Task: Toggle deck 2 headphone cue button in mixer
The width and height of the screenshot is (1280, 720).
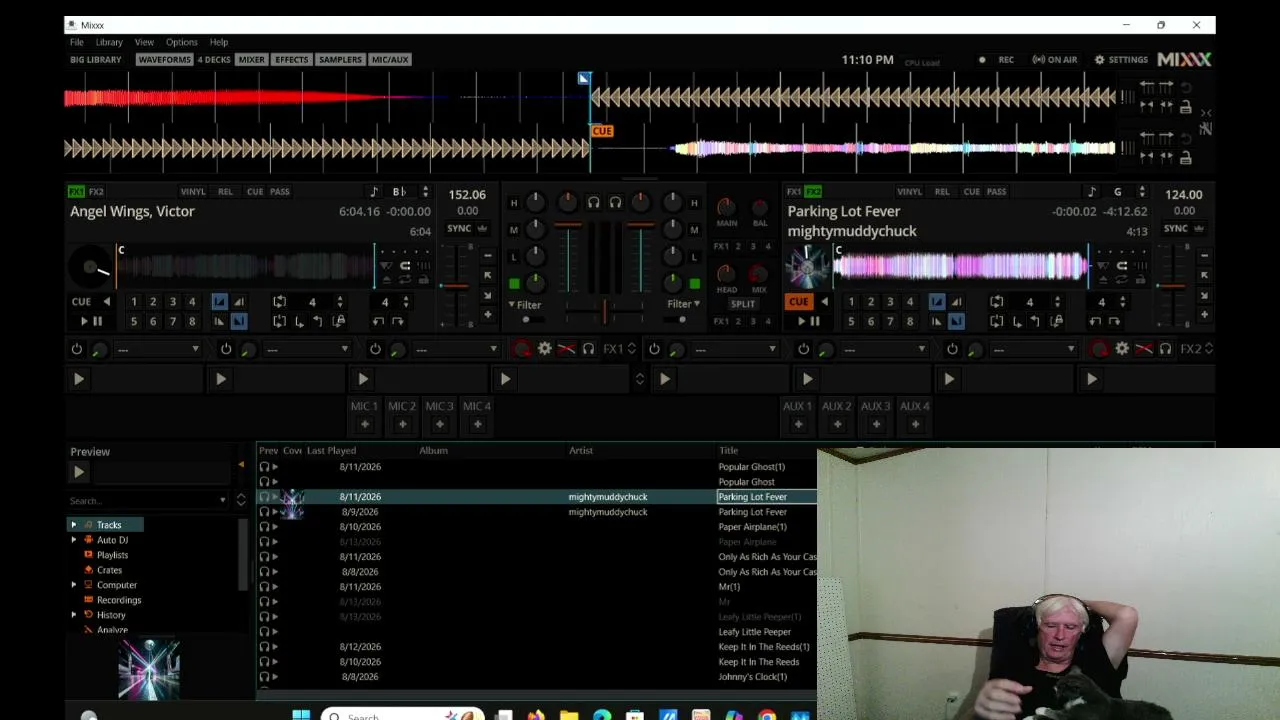Action: pos(615,203)
